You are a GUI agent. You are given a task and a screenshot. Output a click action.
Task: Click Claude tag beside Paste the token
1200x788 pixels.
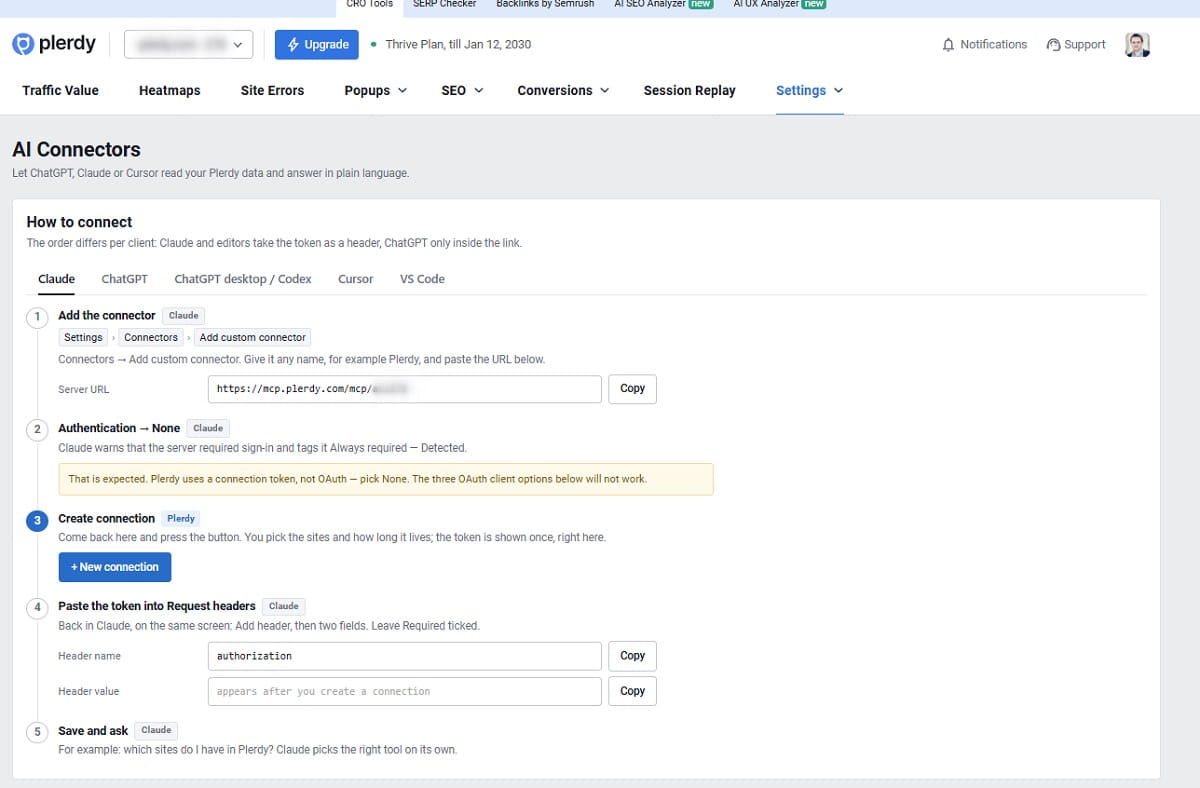pos(284,606)
